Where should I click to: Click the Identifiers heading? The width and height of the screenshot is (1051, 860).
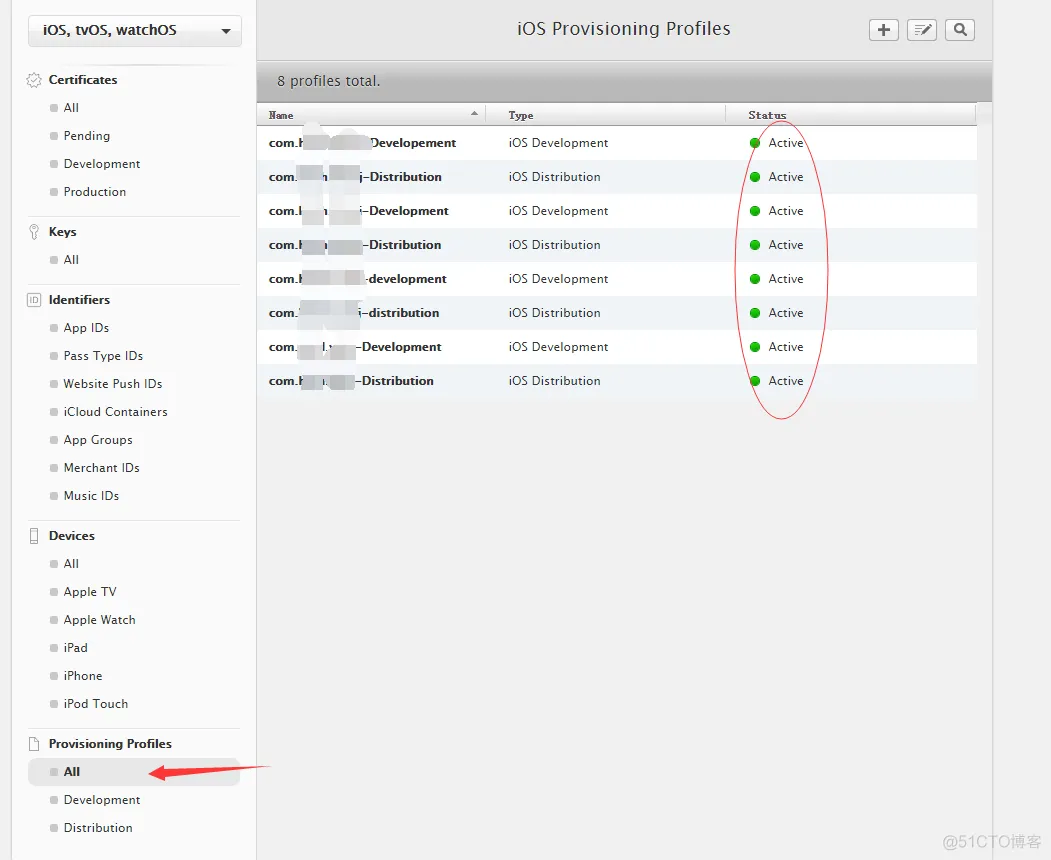(79, 300)
